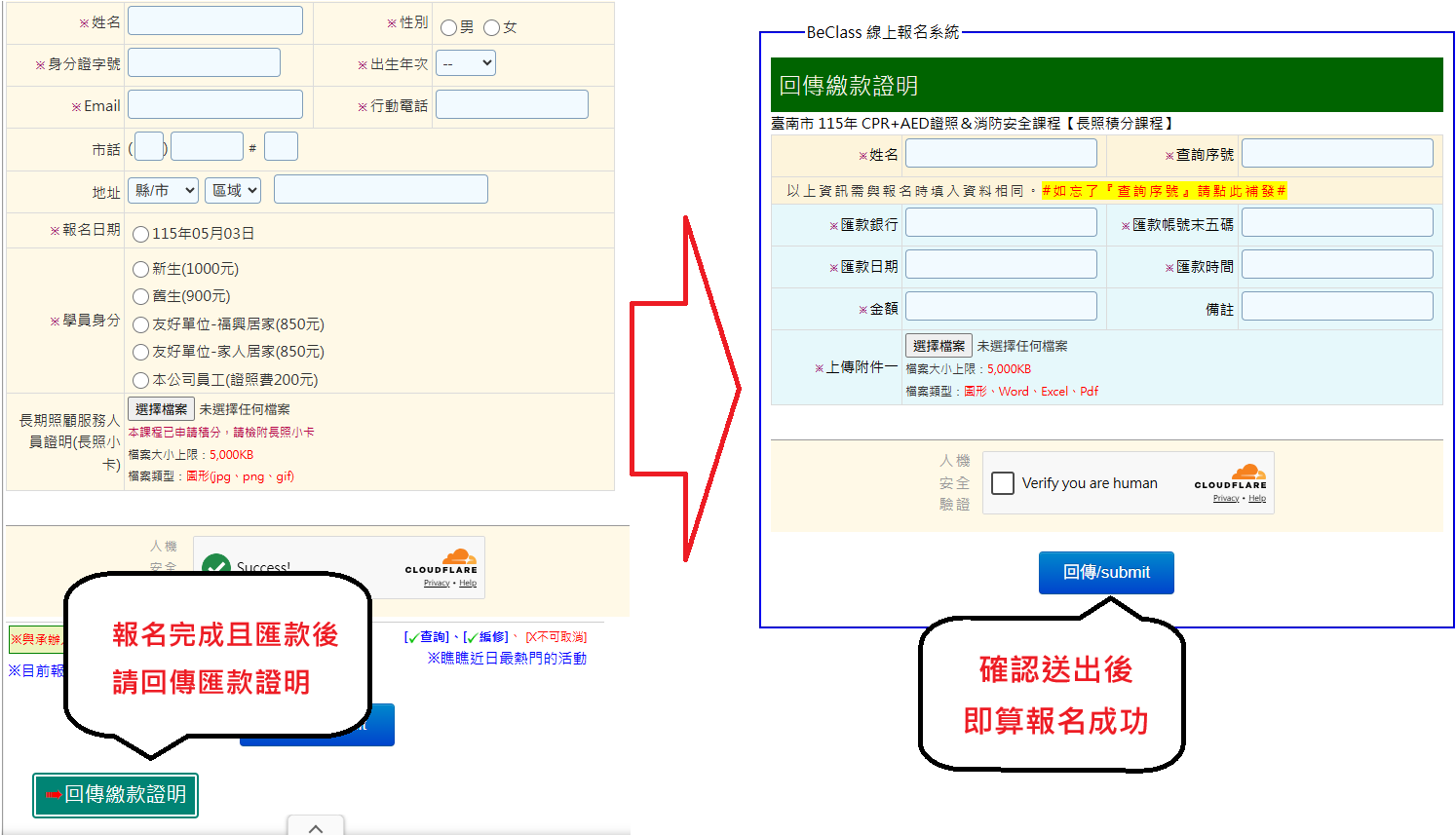Select the 男 gender radio button

(448, 27)
